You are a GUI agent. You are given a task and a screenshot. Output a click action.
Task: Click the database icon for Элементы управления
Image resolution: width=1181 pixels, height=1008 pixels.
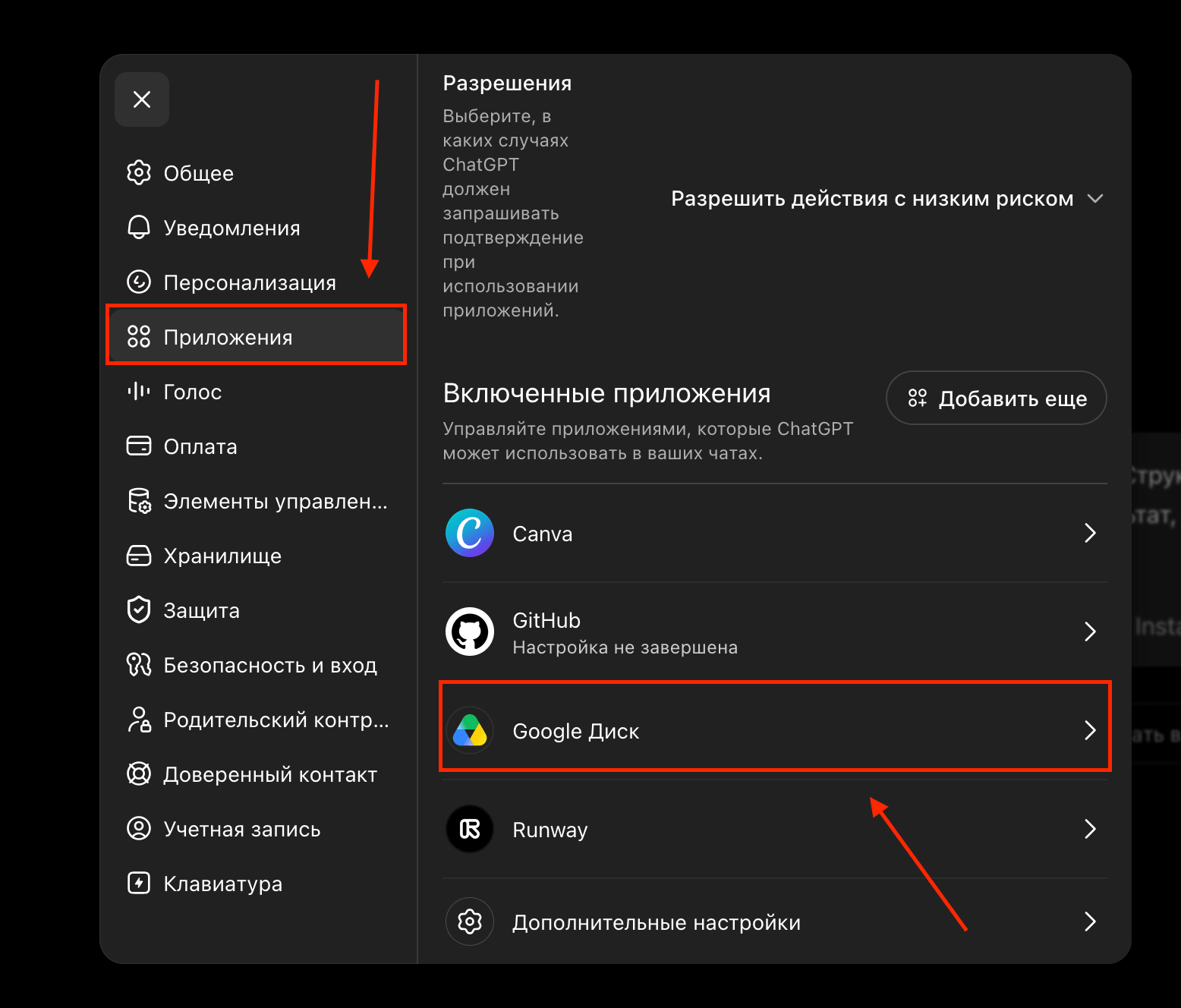(139, 501)
